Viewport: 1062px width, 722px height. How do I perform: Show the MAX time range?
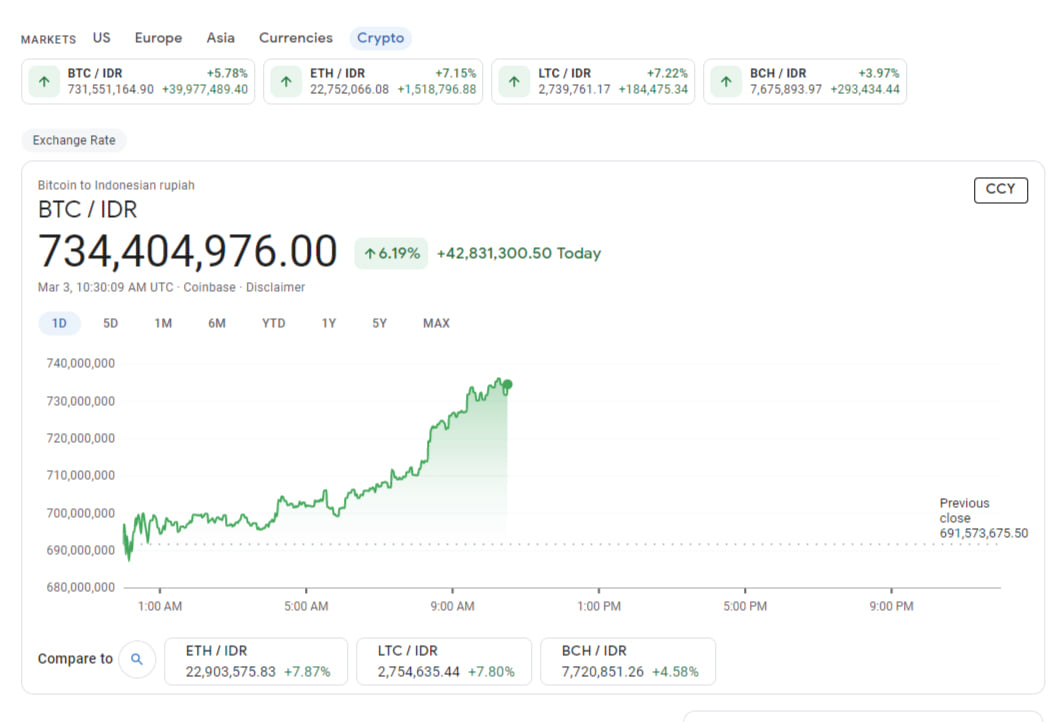pos(436,323)
